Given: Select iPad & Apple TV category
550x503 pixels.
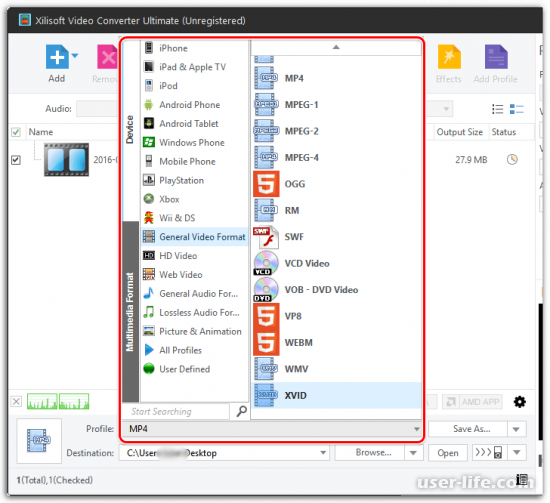Looking at the screenshot, I should (x=195, y=67).
